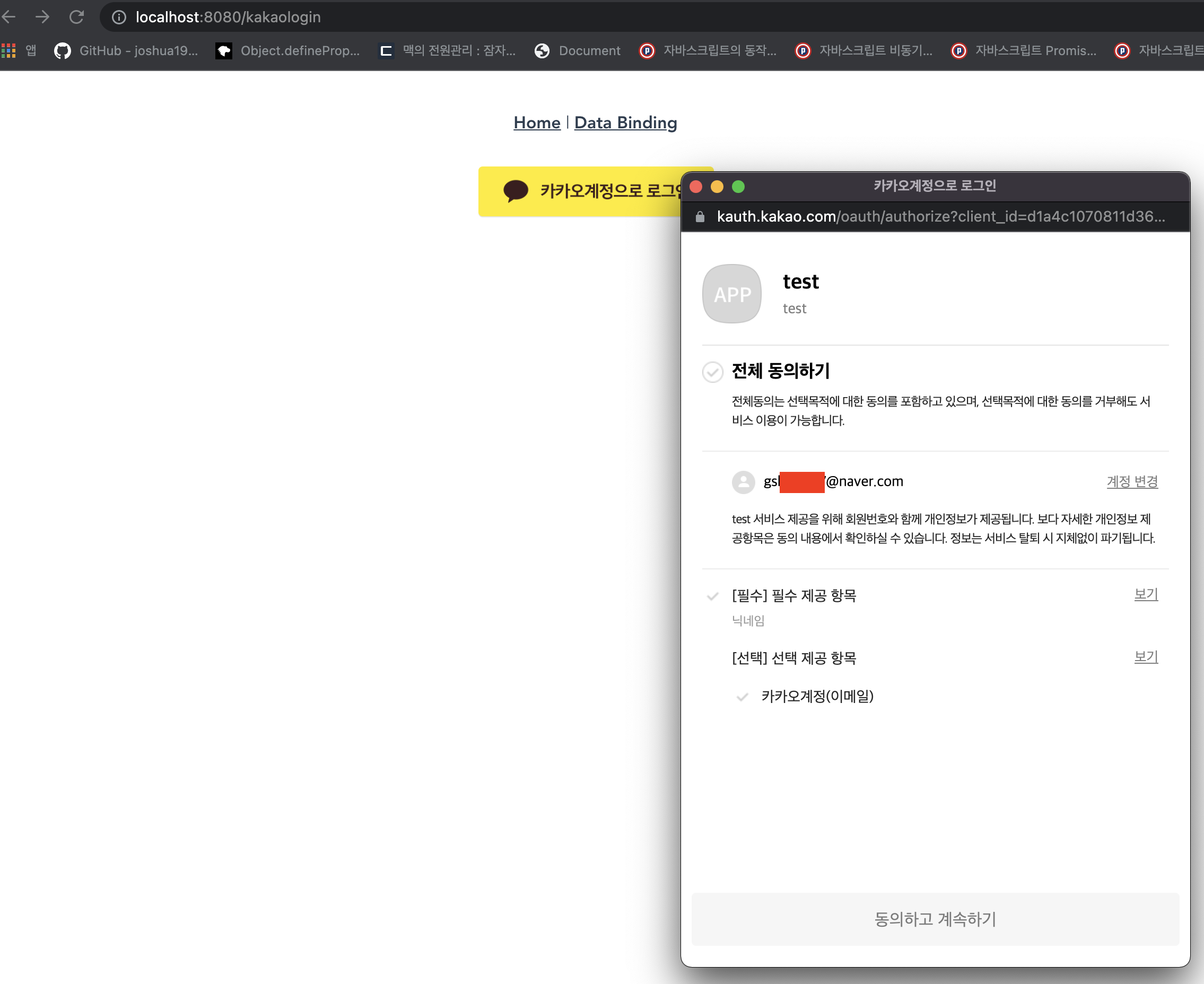1204x984 pixels.
Task: Click the lock icon in Kakao popup
Action: click(700, 216)
